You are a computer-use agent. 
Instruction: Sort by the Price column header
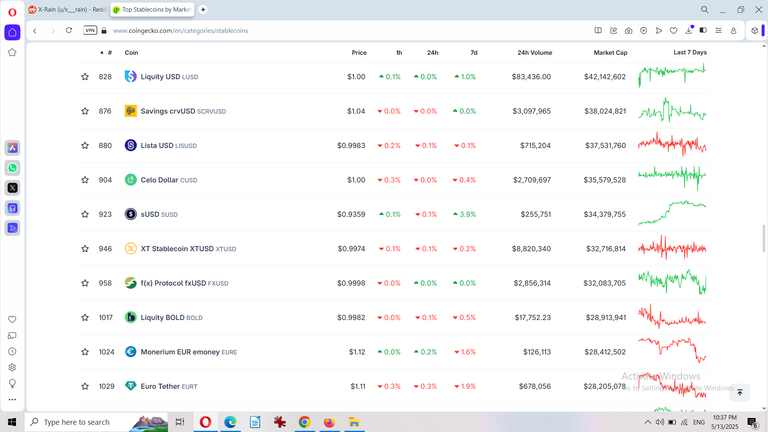coord(359,52)
